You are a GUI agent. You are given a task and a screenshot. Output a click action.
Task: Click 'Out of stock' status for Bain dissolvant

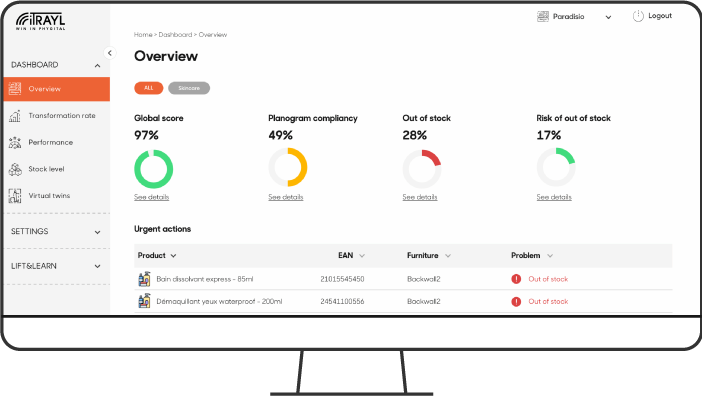tap(548, 279)
